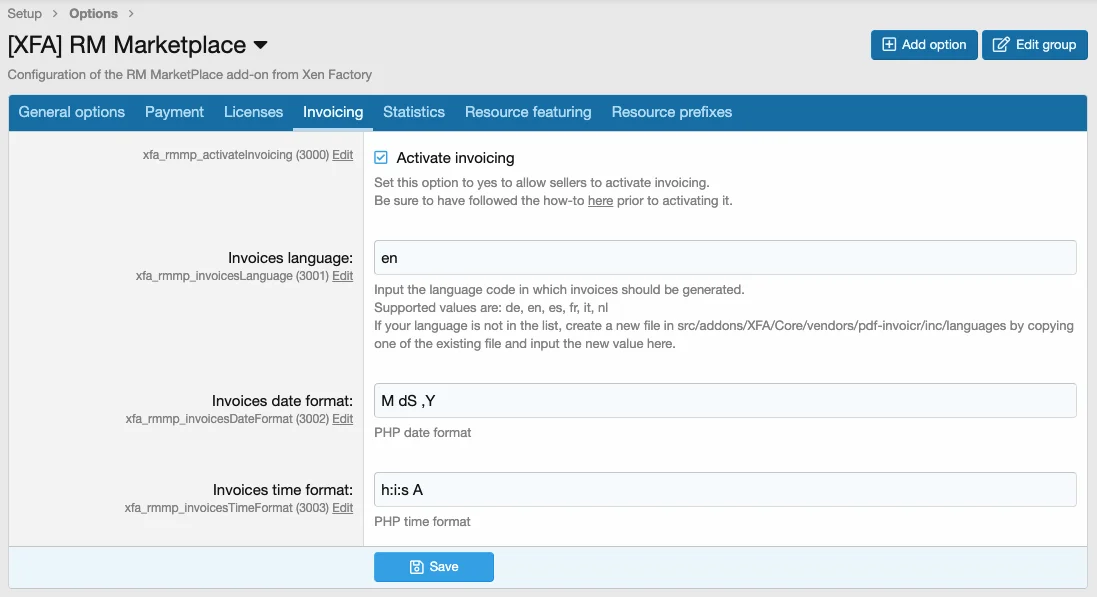View the Statistics tab
1097x597 pixels.
414,112
